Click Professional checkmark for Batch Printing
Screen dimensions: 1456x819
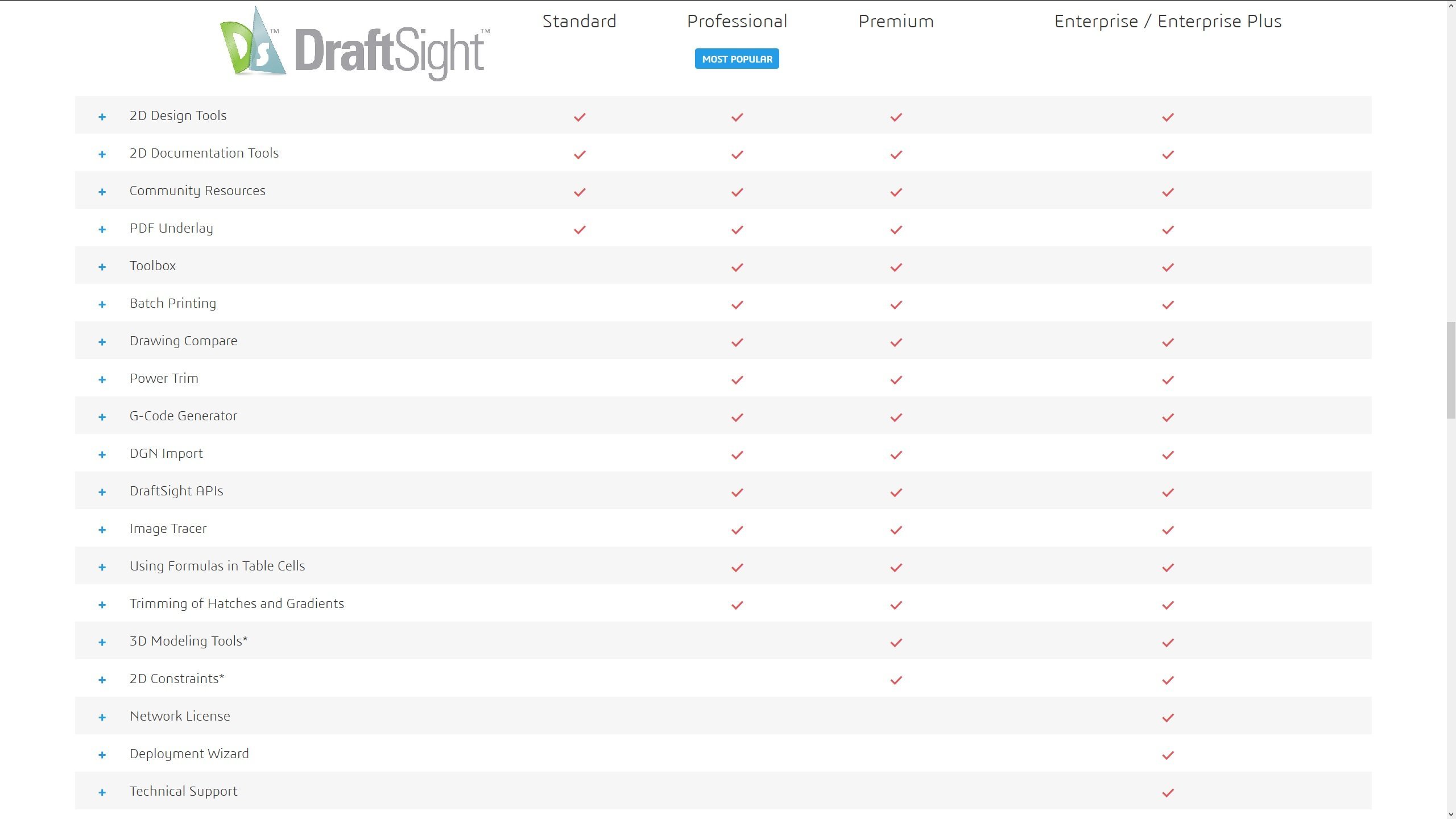coord(737,305)
